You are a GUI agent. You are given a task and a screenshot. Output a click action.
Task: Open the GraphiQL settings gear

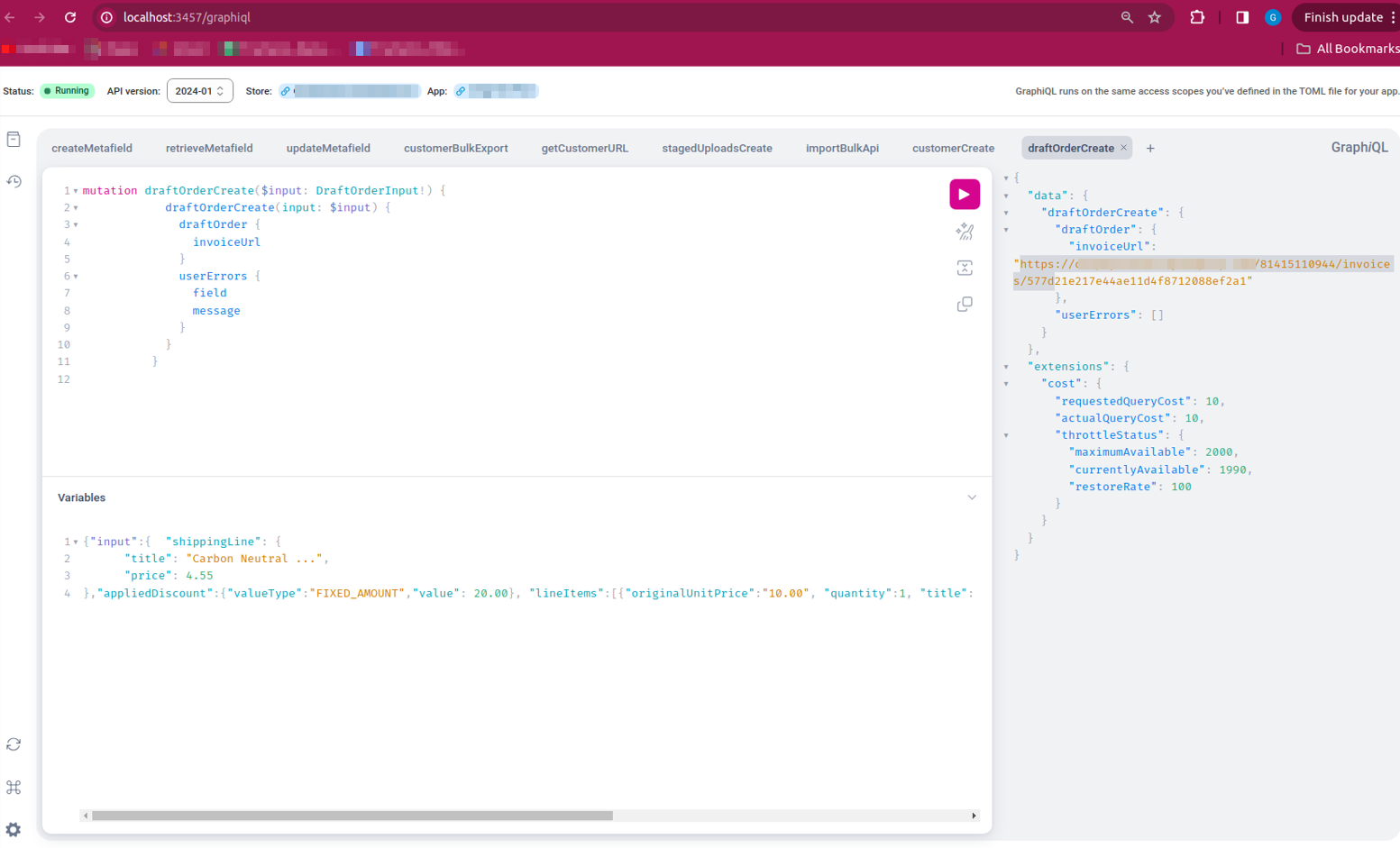(x=14, y=829)
